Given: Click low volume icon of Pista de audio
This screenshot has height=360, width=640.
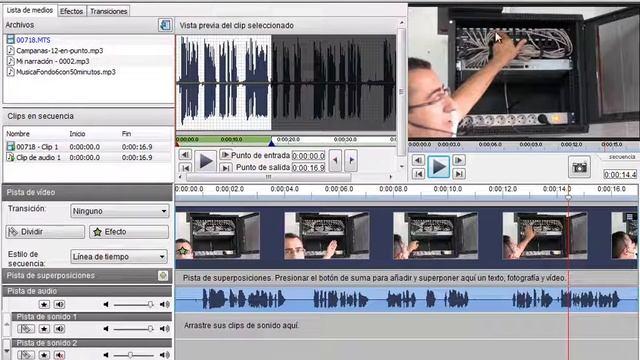Looking at the screenshot, I should point(106,304).
